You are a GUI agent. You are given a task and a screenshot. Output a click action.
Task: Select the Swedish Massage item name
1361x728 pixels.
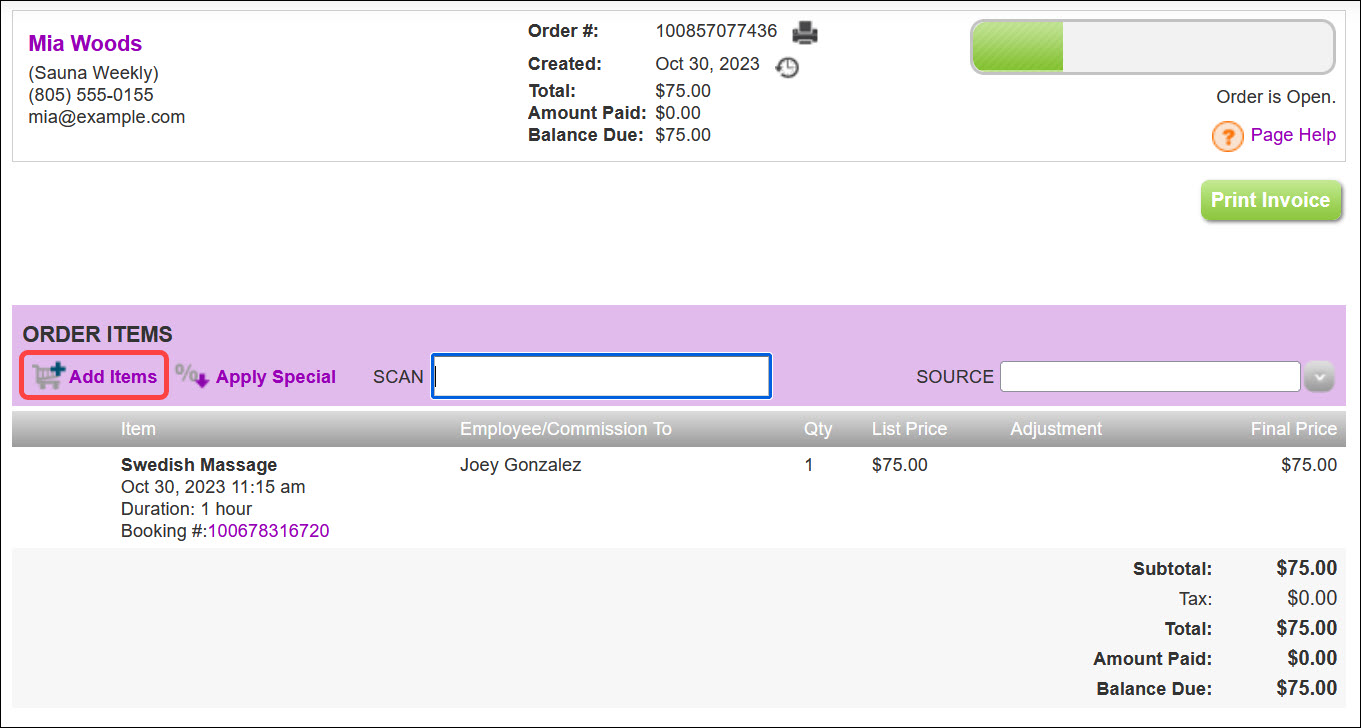198,464
